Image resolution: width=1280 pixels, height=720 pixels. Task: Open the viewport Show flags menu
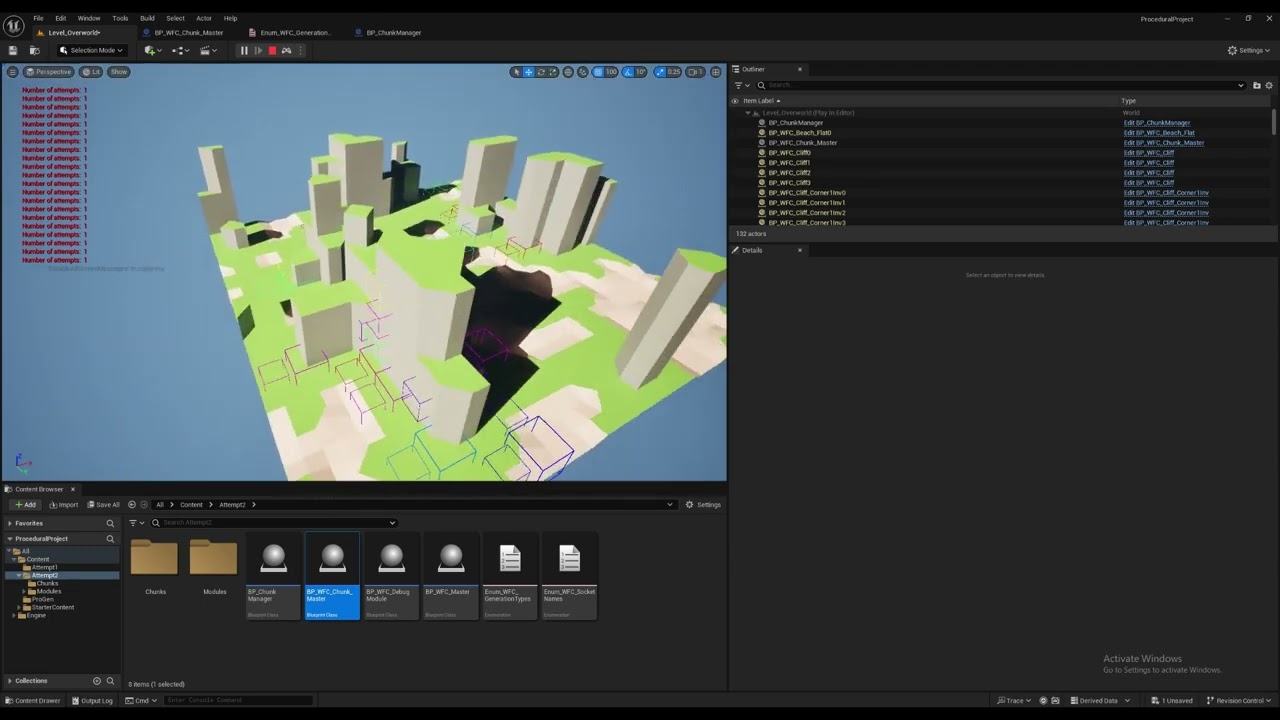tap(119, 72)
